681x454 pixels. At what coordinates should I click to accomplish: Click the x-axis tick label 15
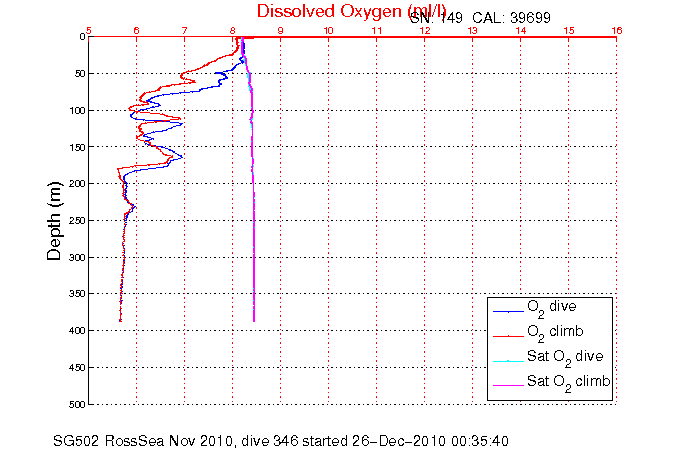point(569,30)
